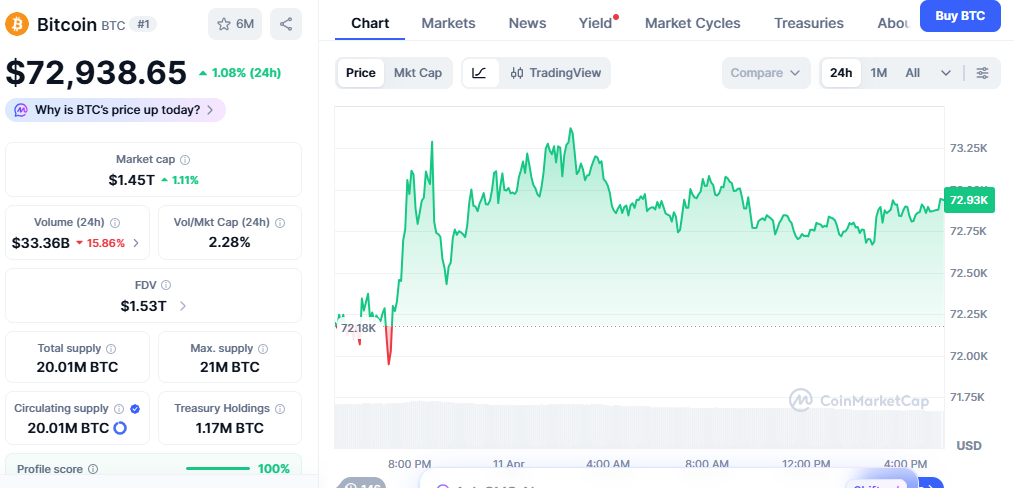Click the 8:00 PM time axis label
This screenshot has width=1014, height=488.
click(x=409, y=463)
